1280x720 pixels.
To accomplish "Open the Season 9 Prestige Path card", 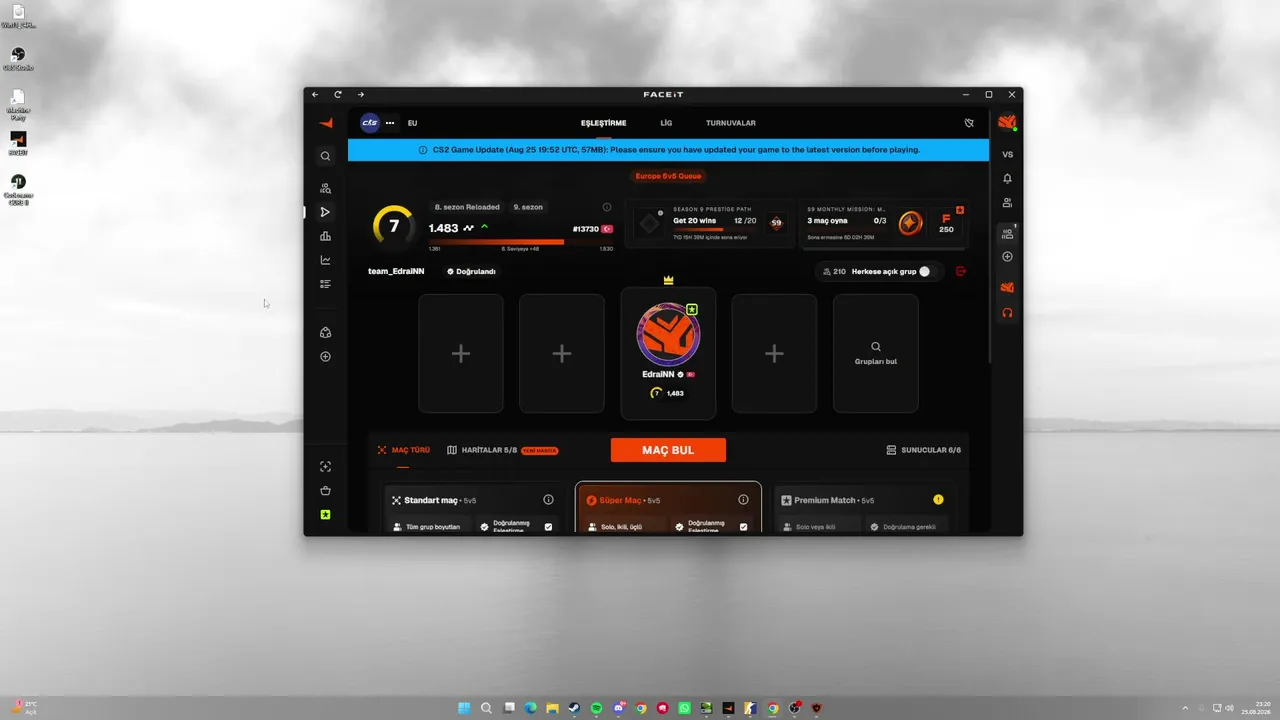I will tap(710, 224).
